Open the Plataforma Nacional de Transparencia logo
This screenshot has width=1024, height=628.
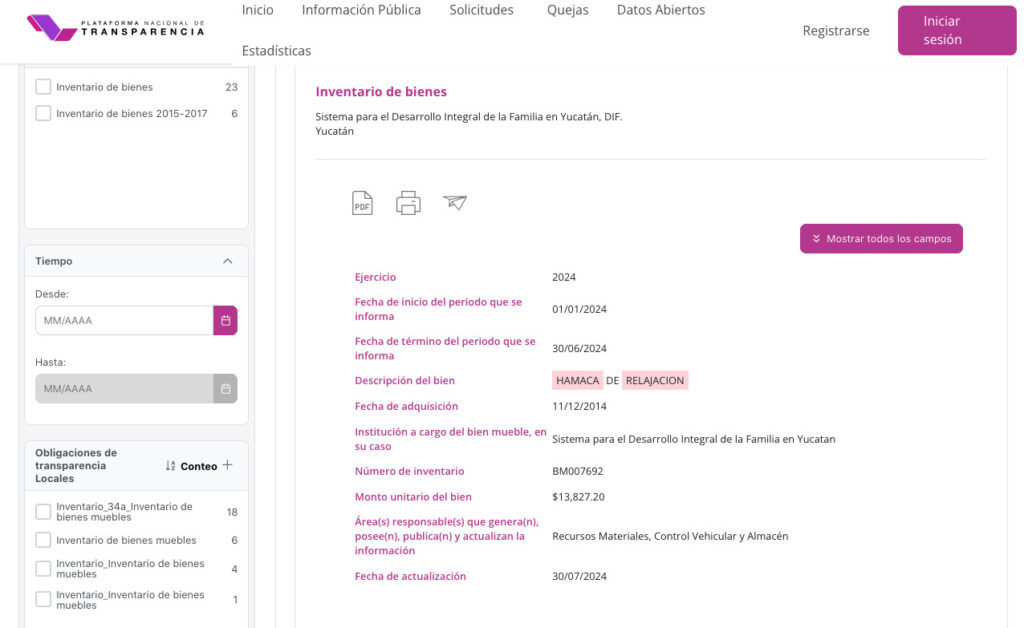[116, 28]
